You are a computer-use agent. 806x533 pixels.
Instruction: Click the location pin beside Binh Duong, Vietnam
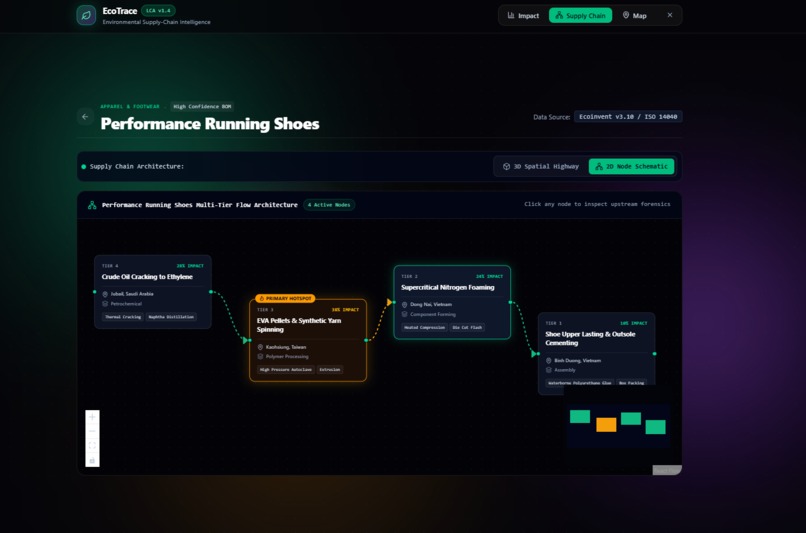548,361
